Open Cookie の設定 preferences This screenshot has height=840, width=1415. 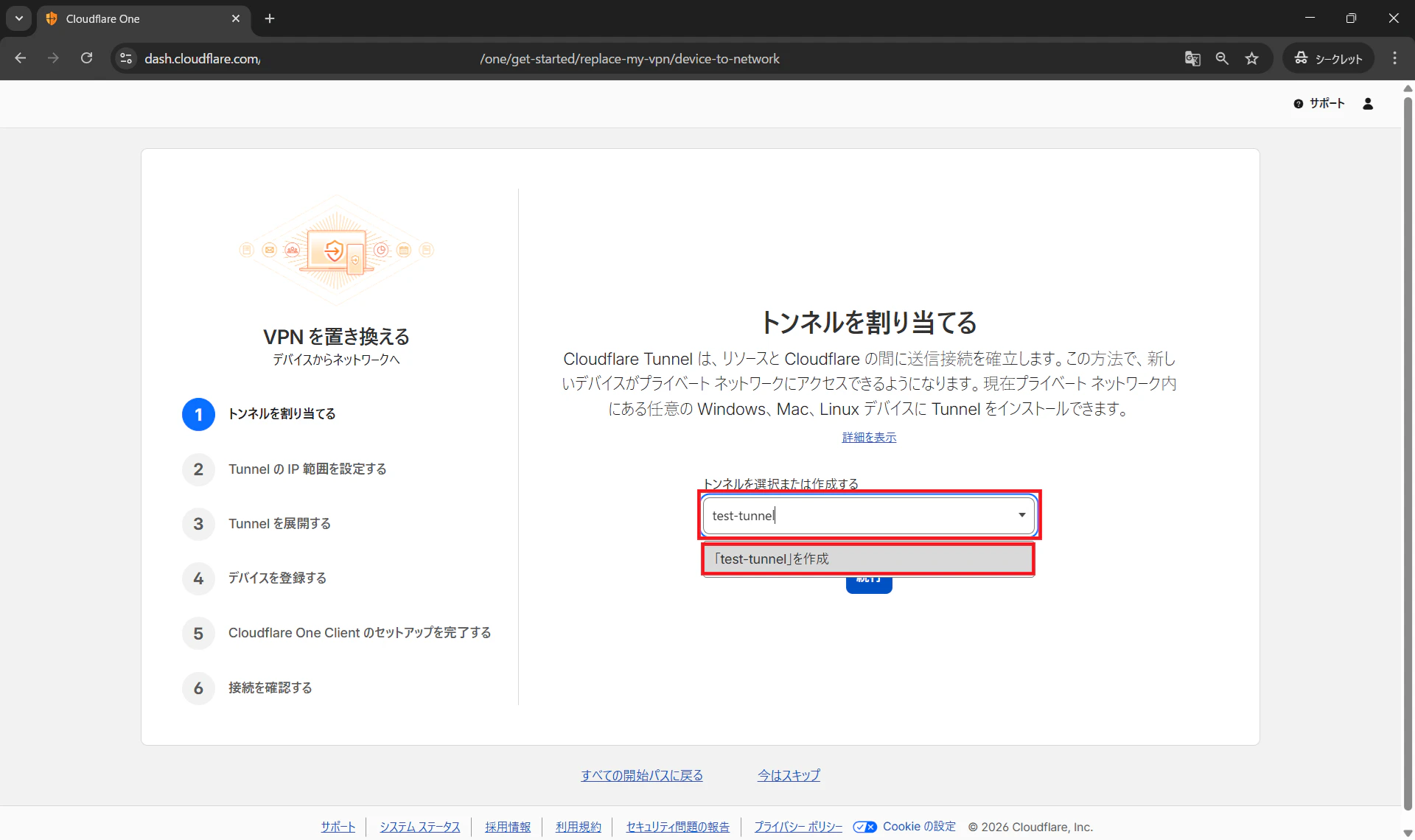[919, 827]
